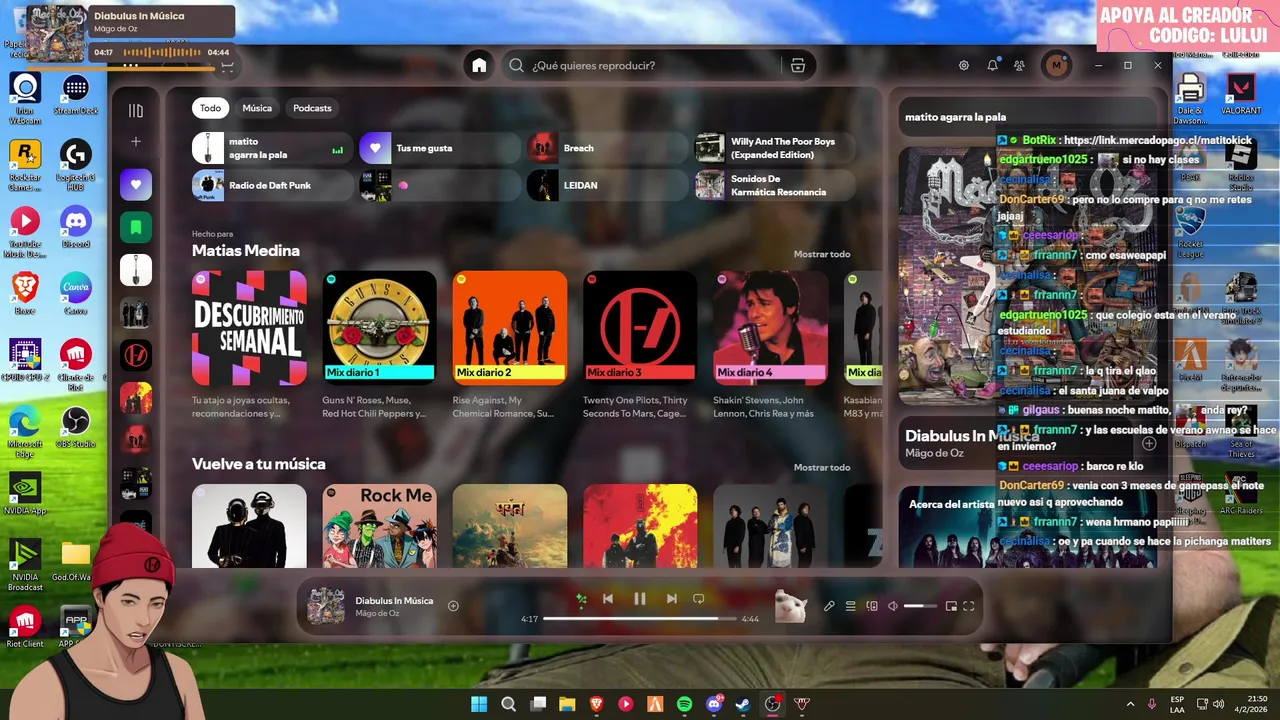Pause the current song

click(640, 598)
